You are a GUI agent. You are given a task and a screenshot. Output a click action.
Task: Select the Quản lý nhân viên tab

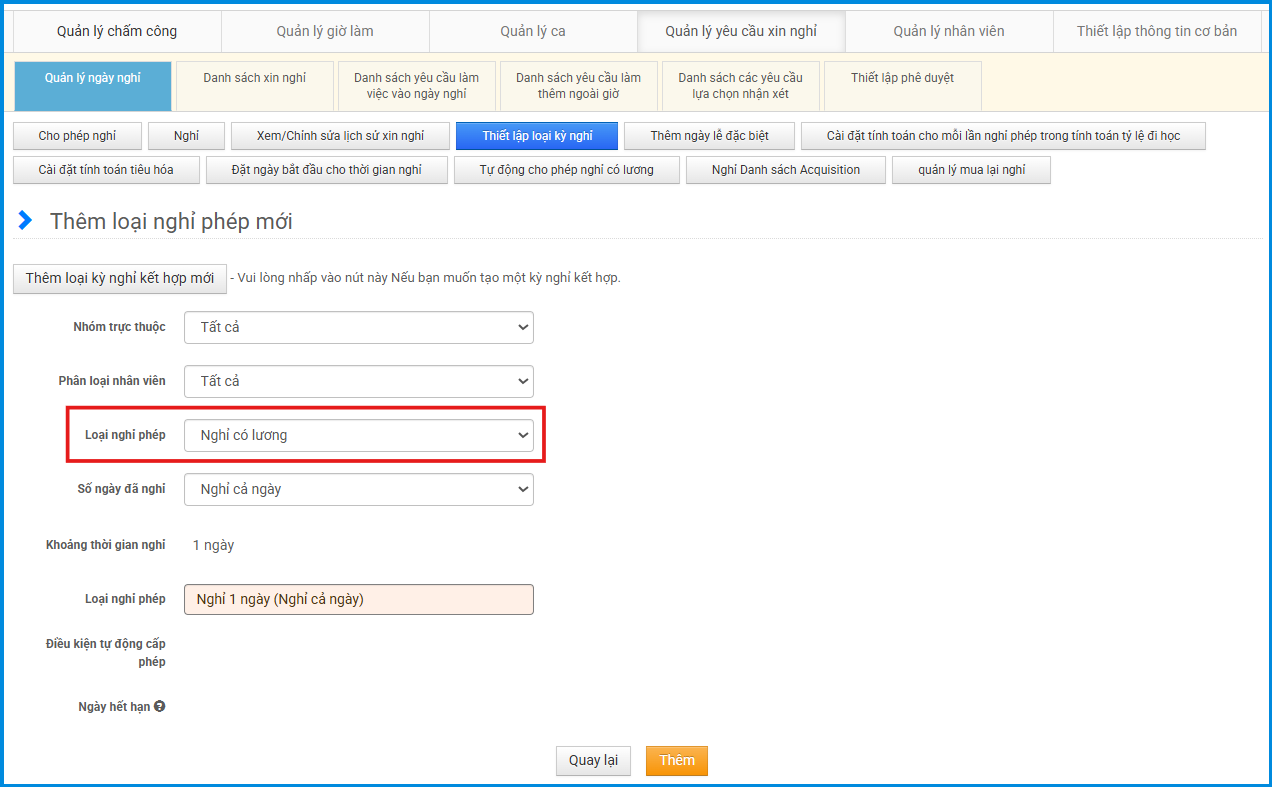coord(949,31)
